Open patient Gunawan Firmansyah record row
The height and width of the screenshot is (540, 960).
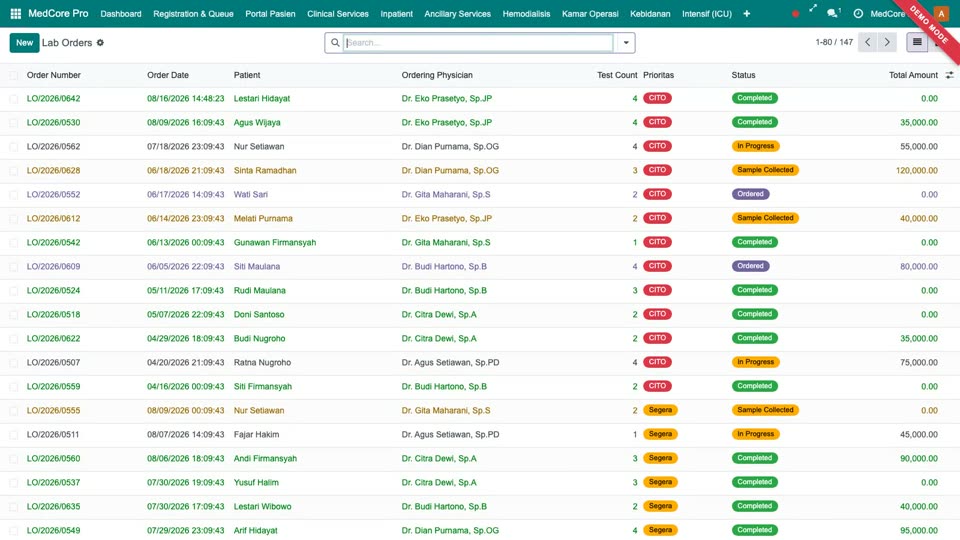click(275, 242)
